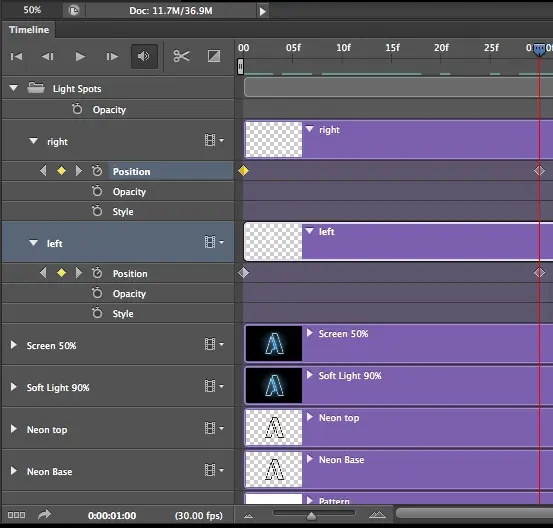Select the yellow keyframe on right Position track
The image size is (553, 528).
(x=243, y=171)
